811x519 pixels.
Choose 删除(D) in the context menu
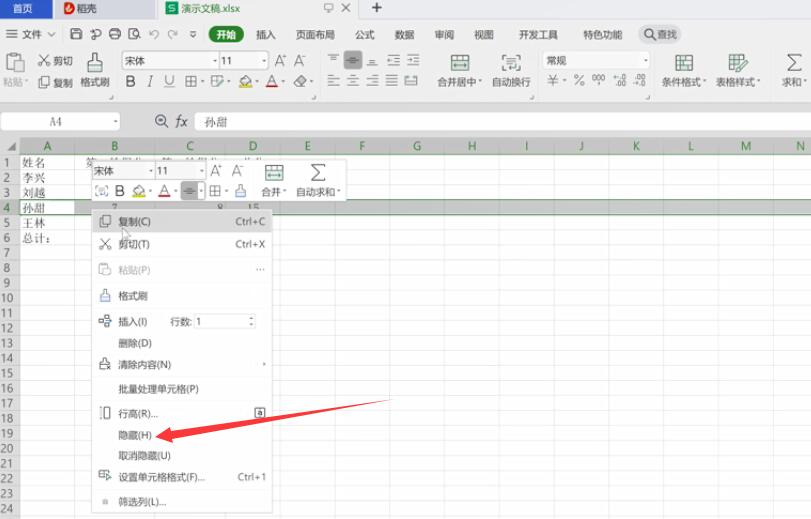click(182, 343)
